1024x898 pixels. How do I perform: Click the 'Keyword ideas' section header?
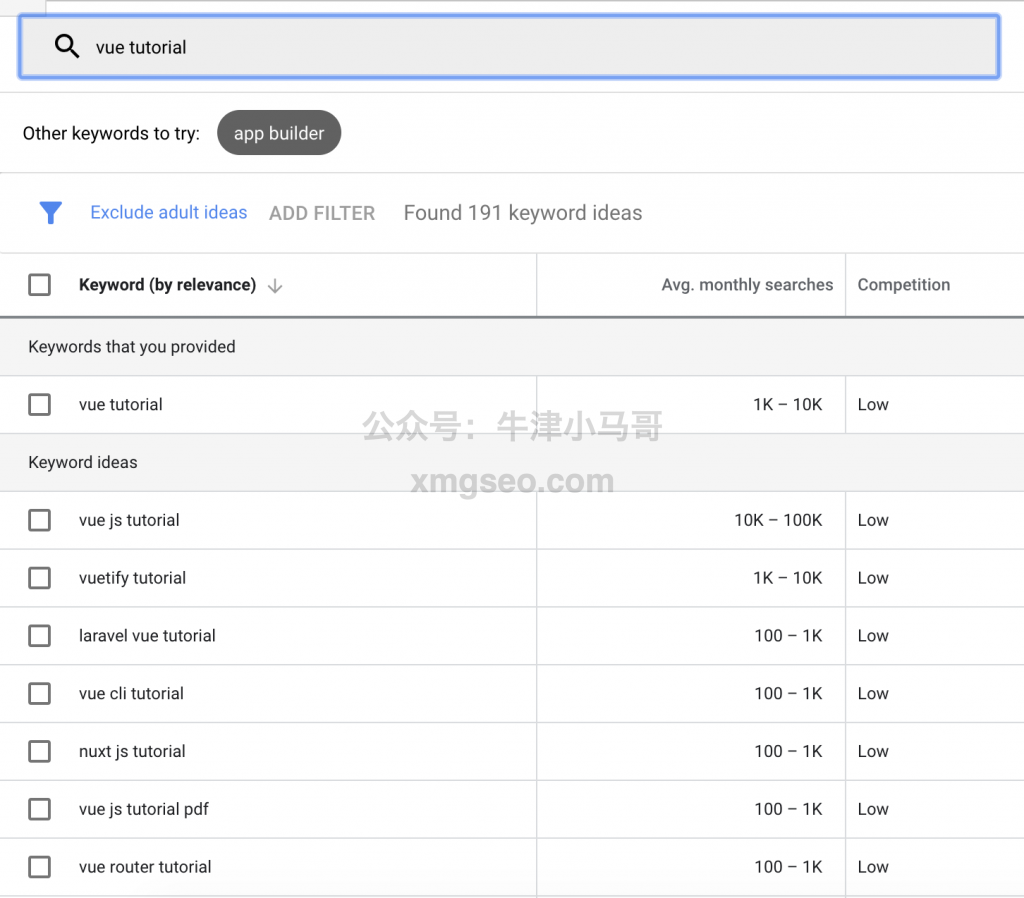[83, 462]
